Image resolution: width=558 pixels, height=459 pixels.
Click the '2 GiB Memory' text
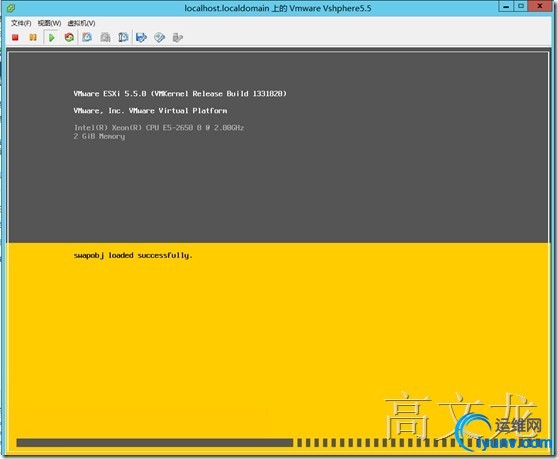point(99,136)
